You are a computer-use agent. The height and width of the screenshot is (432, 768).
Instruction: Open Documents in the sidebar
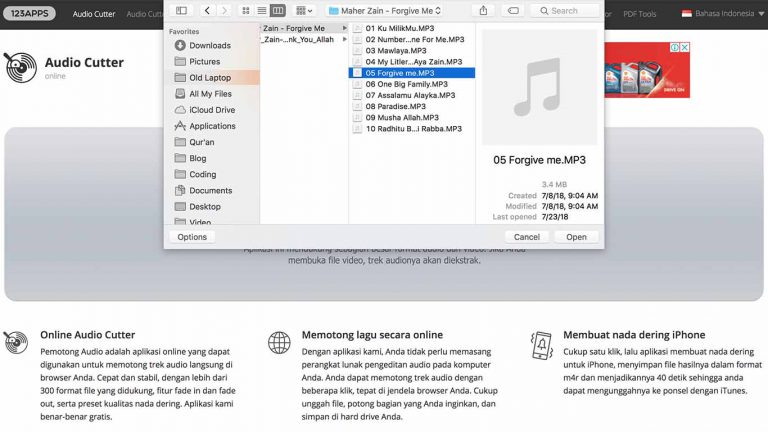tap(211, 191)
